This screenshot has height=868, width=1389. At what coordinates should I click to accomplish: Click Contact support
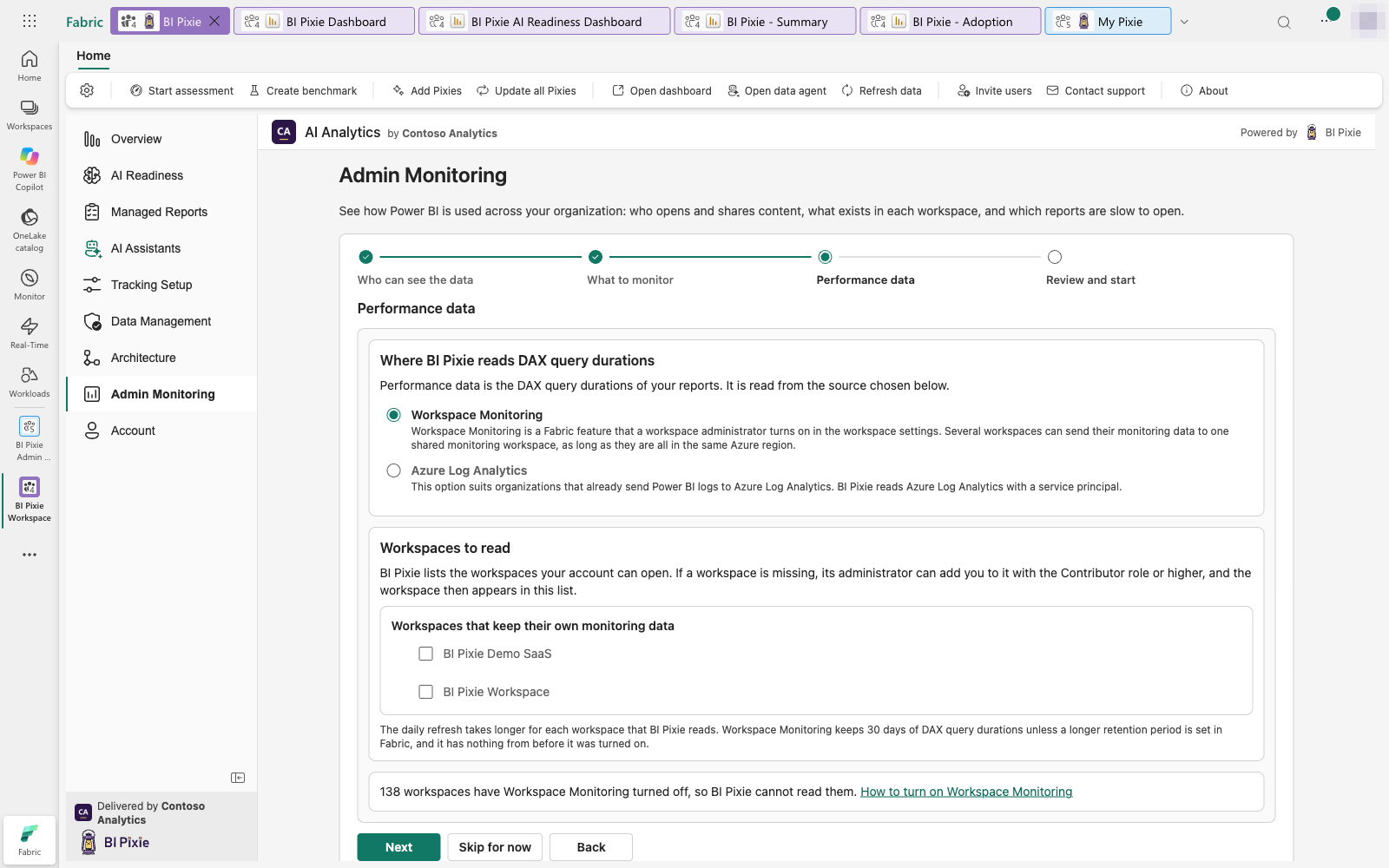(1096, 90)
